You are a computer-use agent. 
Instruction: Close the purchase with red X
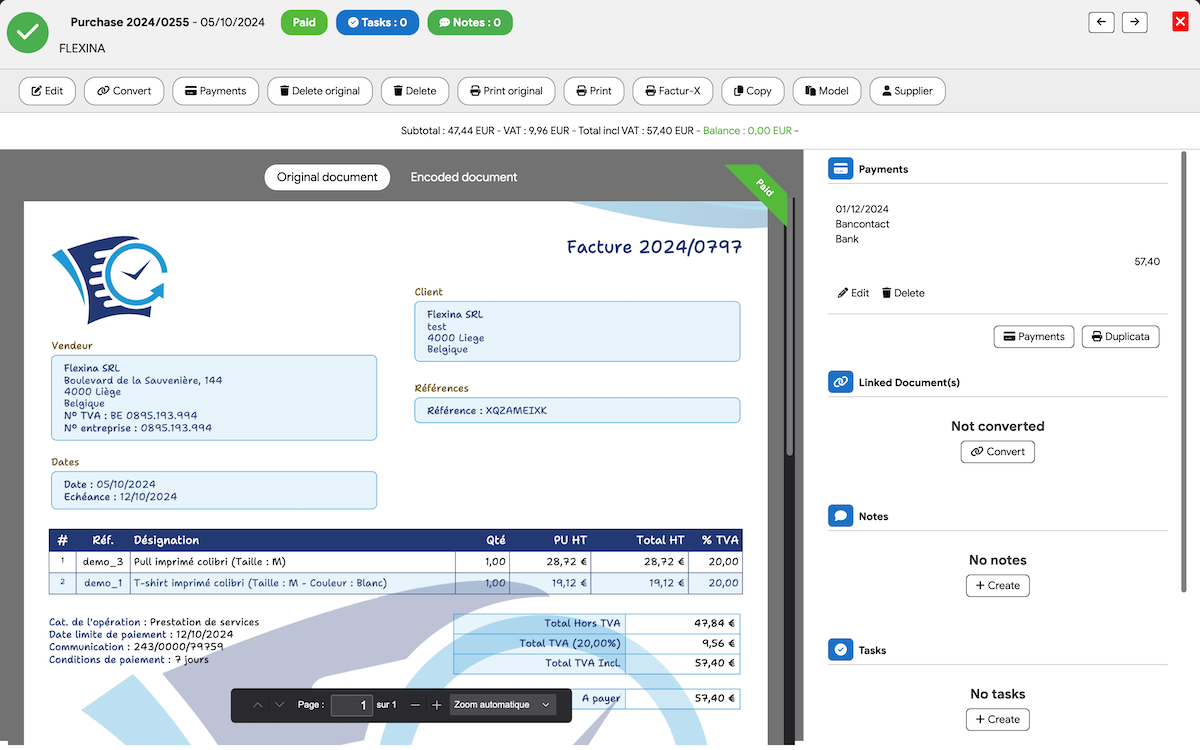coord(1180,22)
